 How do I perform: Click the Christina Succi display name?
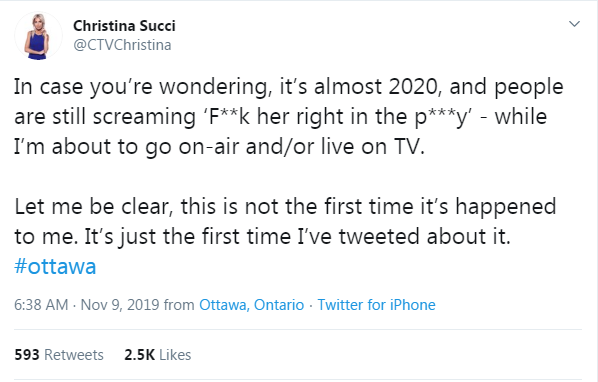pyautogui.click(x=124, y=26)
